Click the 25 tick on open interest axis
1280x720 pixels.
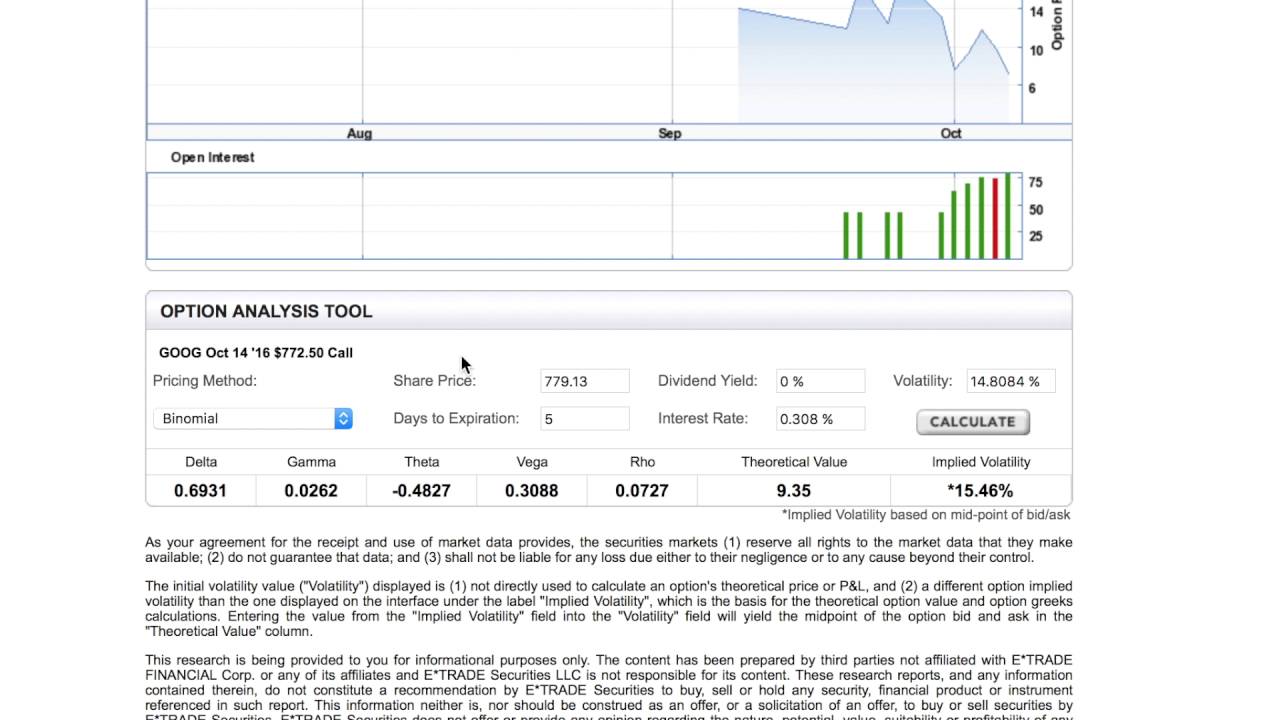[x=1035, y=237]
